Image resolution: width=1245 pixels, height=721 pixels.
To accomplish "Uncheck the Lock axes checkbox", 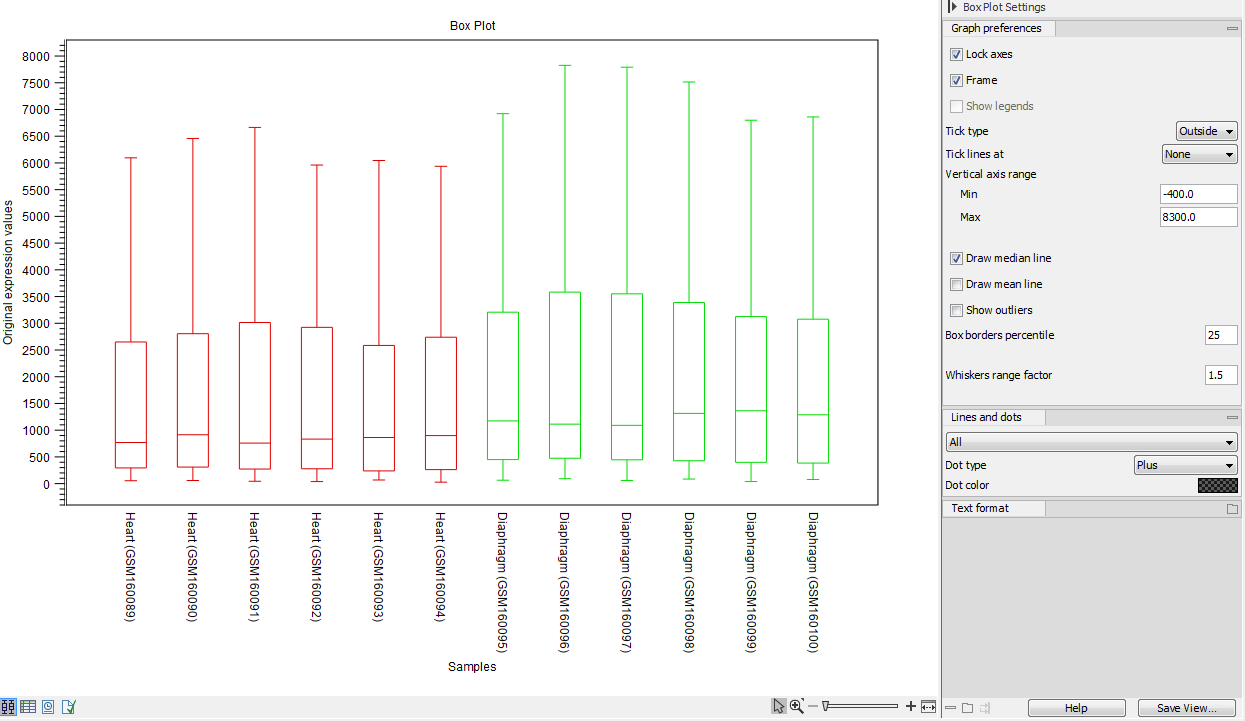I will click(956, 54).
